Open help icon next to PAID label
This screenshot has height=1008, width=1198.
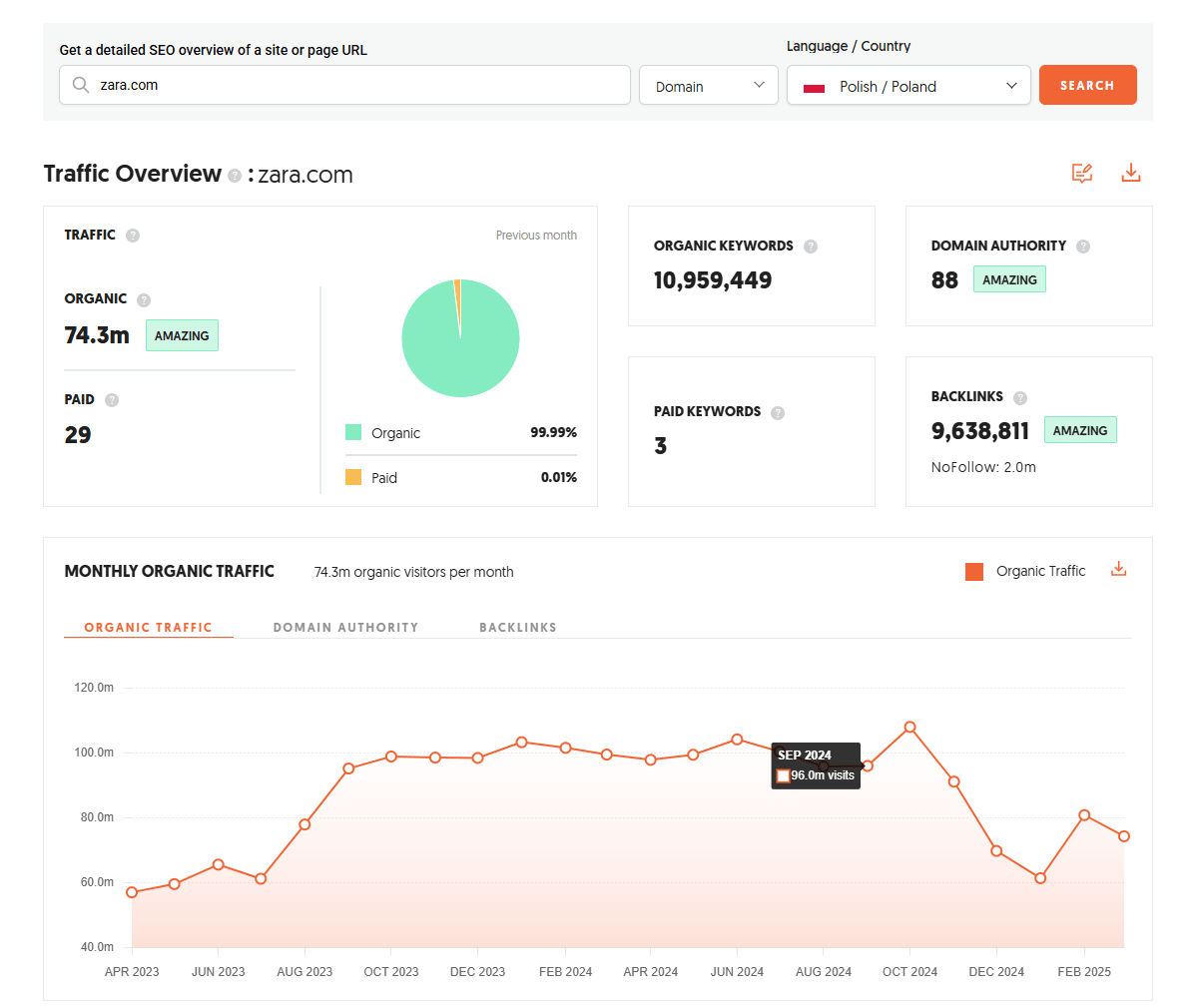112,400
